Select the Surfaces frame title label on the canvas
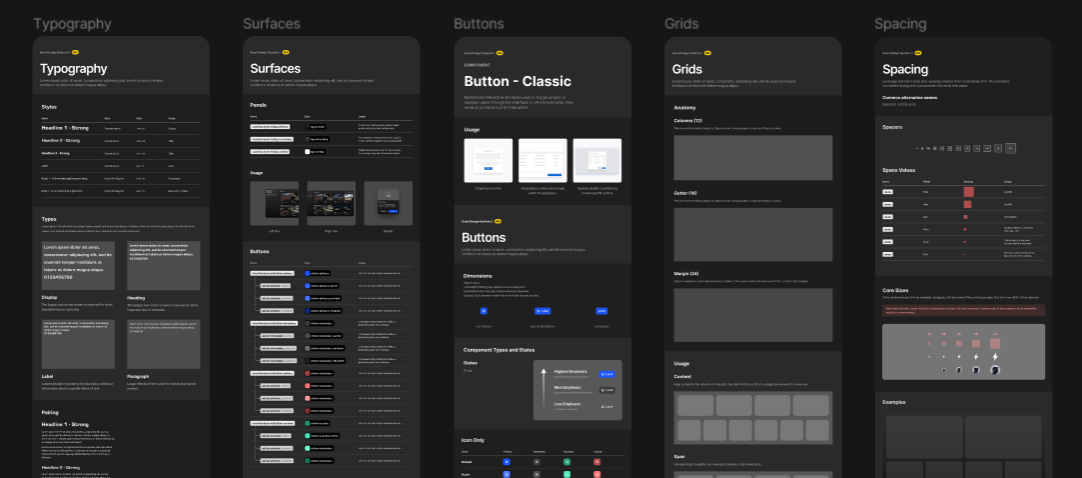The width and height of the screenshot is (1082, 478). pyautogui.click(x=271, y=23)
